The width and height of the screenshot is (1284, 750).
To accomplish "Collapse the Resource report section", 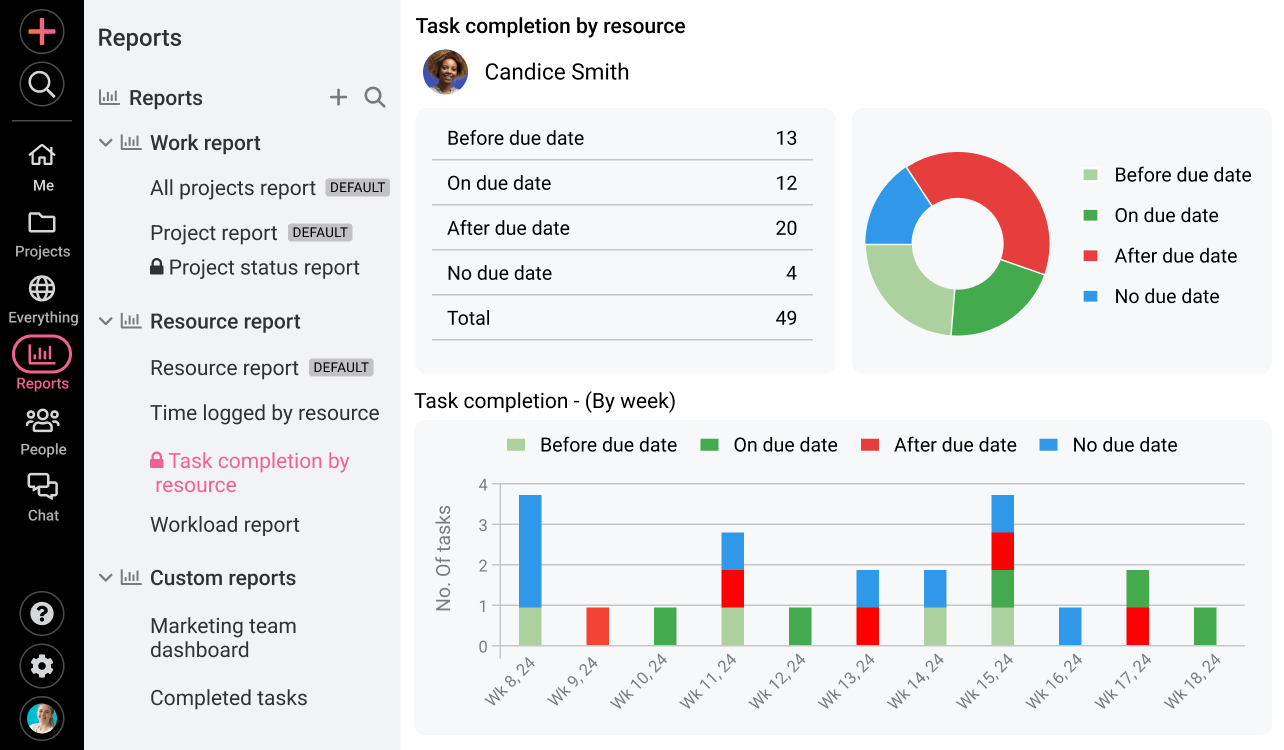I will pyautogui.click(x=106, y=321).
